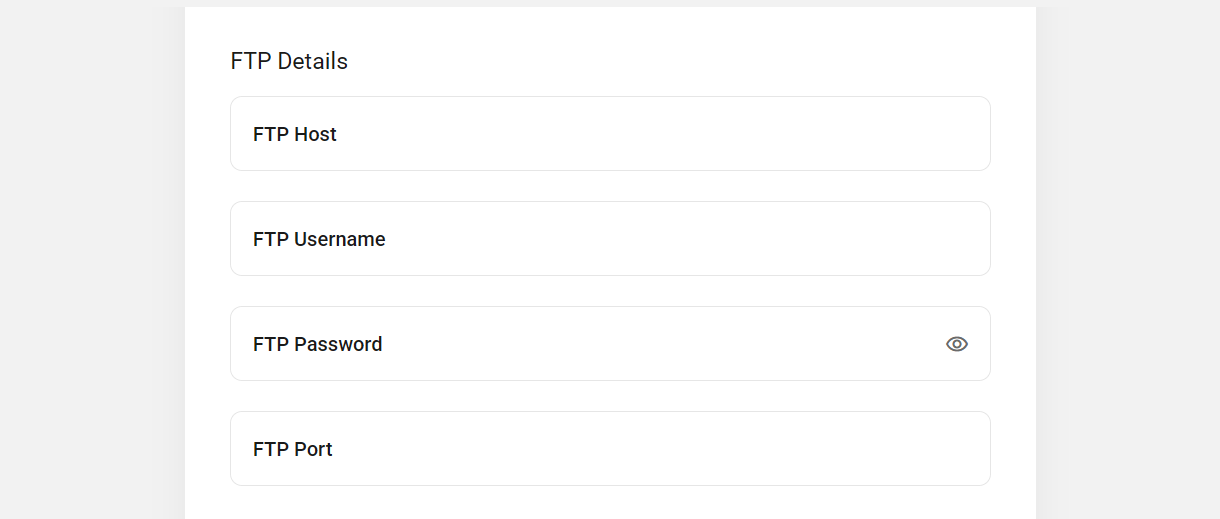Activate the FTP Password input field
The height and width of the screenshot is (519, 1220).
[610, 344]
